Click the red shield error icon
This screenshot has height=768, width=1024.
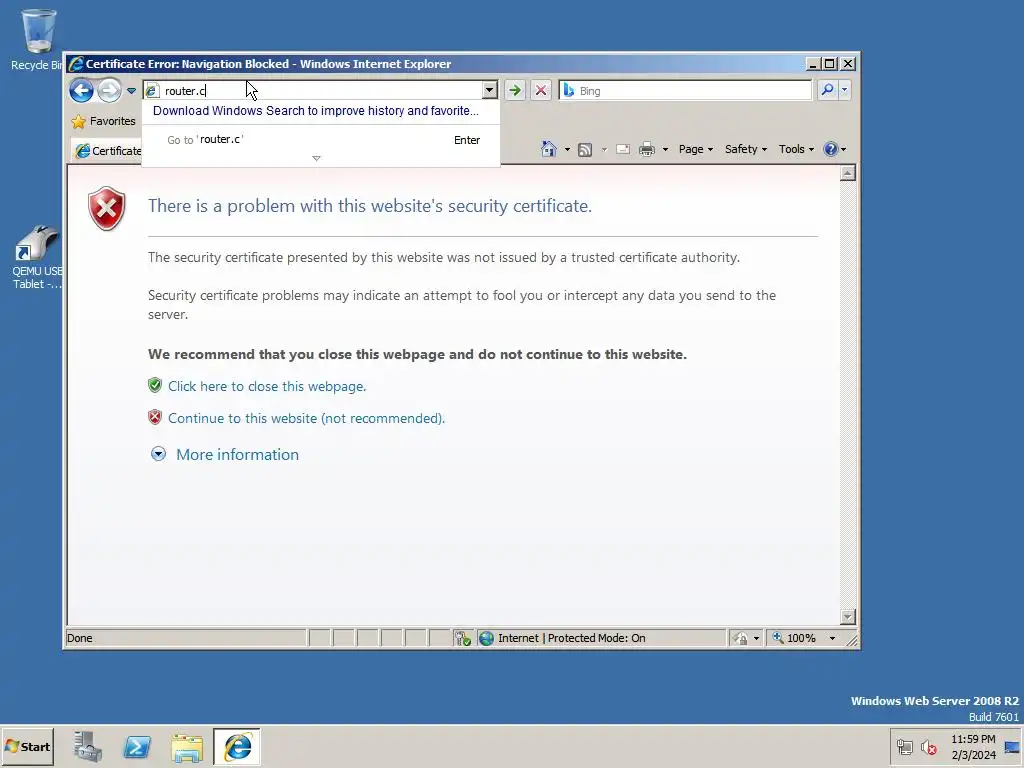pyautogui.click(x=106, y=208)
